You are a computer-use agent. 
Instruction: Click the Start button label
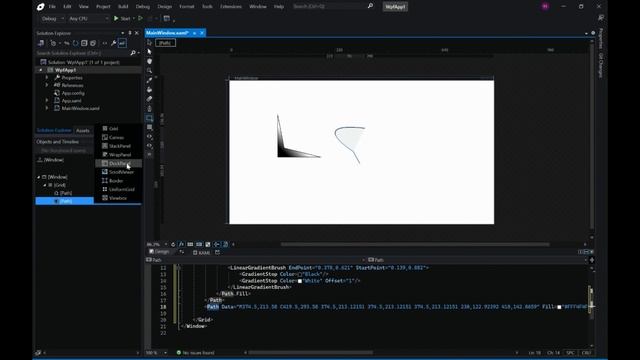125,18
